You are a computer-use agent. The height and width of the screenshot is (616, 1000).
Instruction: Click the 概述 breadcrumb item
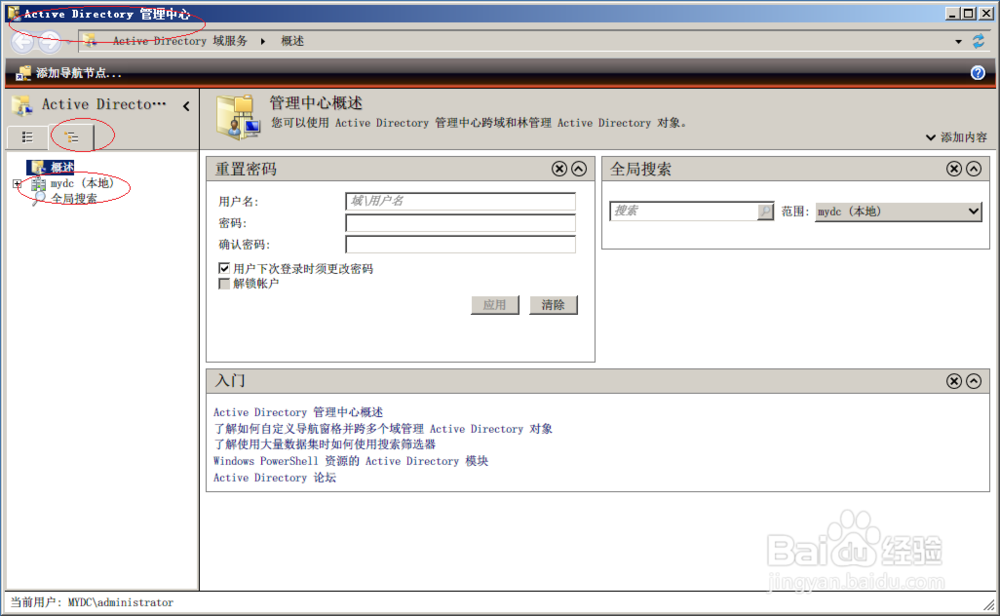[292, 41]
